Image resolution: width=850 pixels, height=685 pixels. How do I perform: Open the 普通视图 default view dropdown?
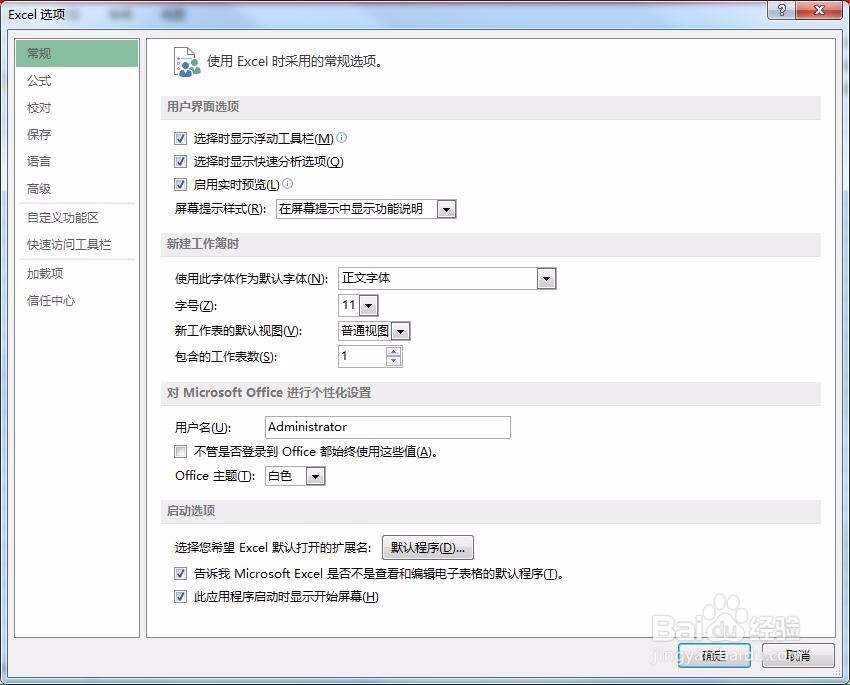coord(400,331)
